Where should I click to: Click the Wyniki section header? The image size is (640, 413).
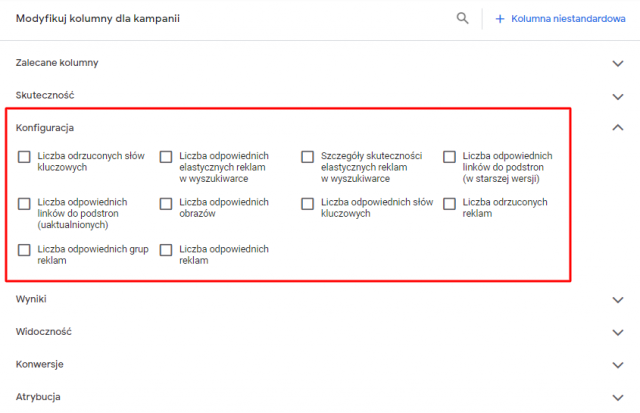(x=31, y=299)
